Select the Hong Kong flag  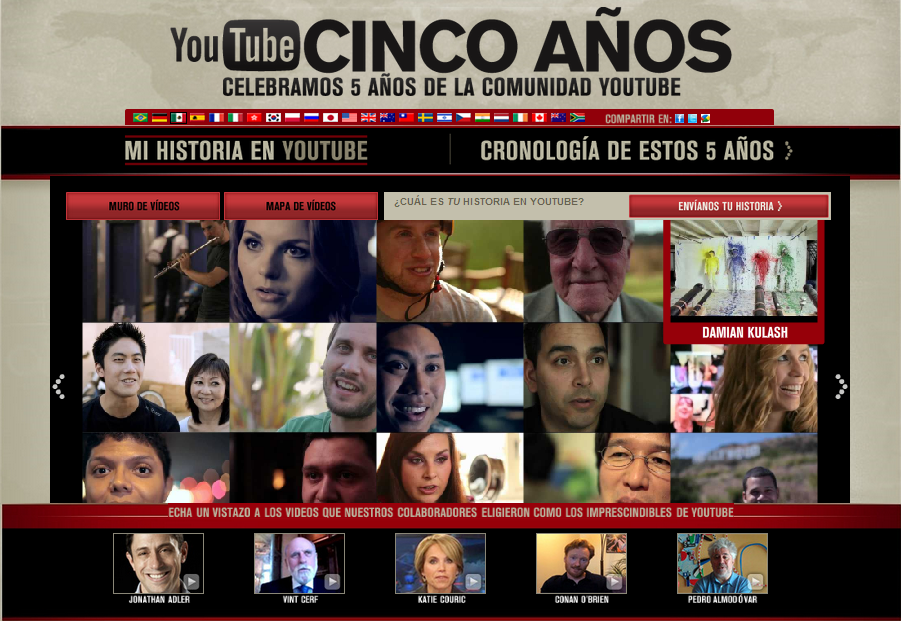254,118
